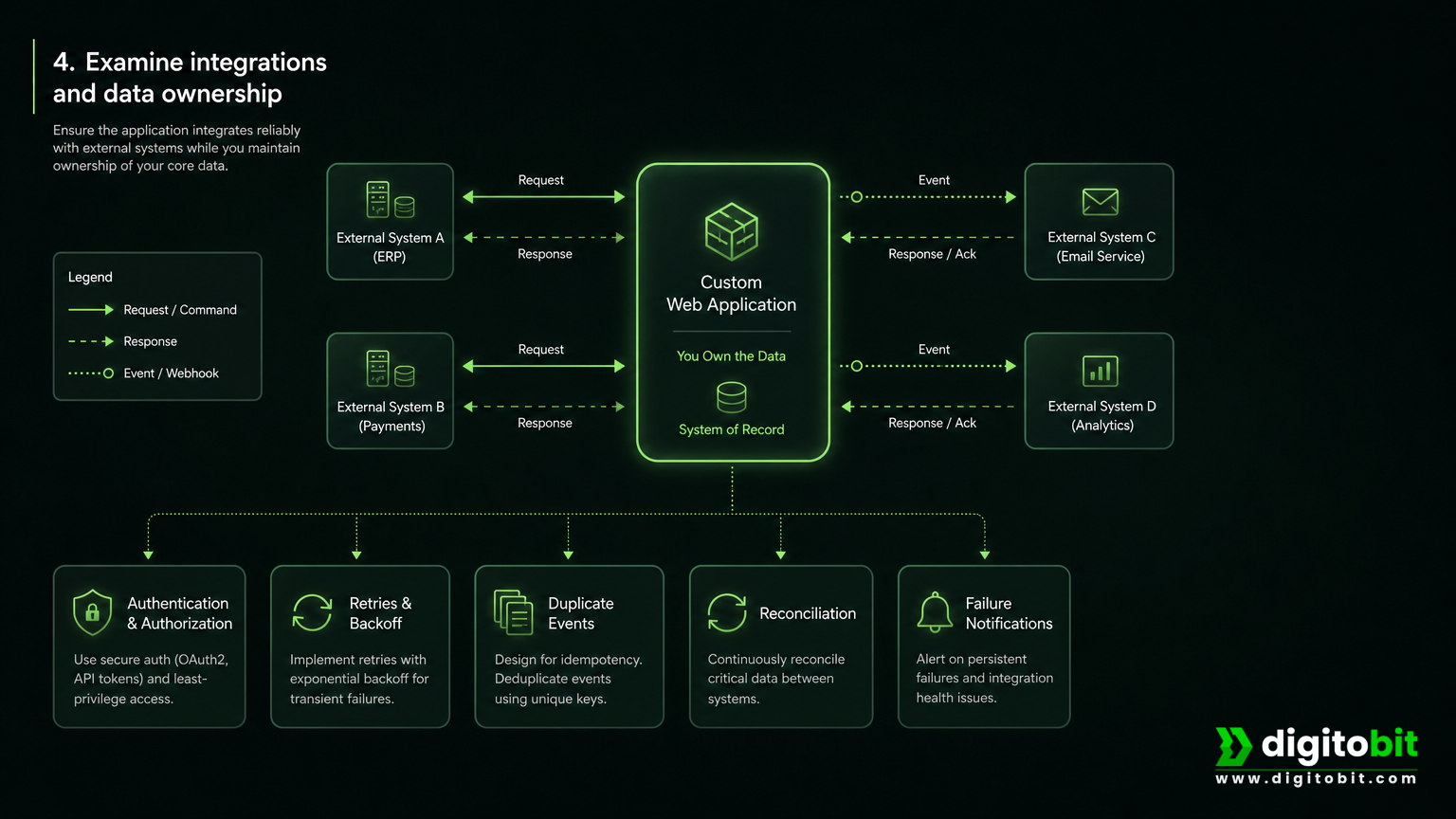Select the "External System B (Payments)" label
The width and height of the screenshot is (1456, 819).
(391, 416)
